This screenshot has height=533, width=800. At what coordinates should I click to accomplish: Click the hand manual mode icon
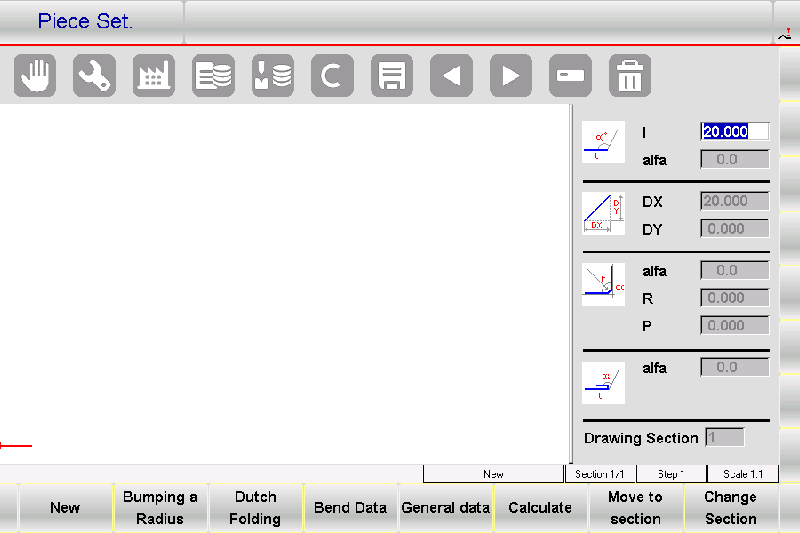(35, 75)
